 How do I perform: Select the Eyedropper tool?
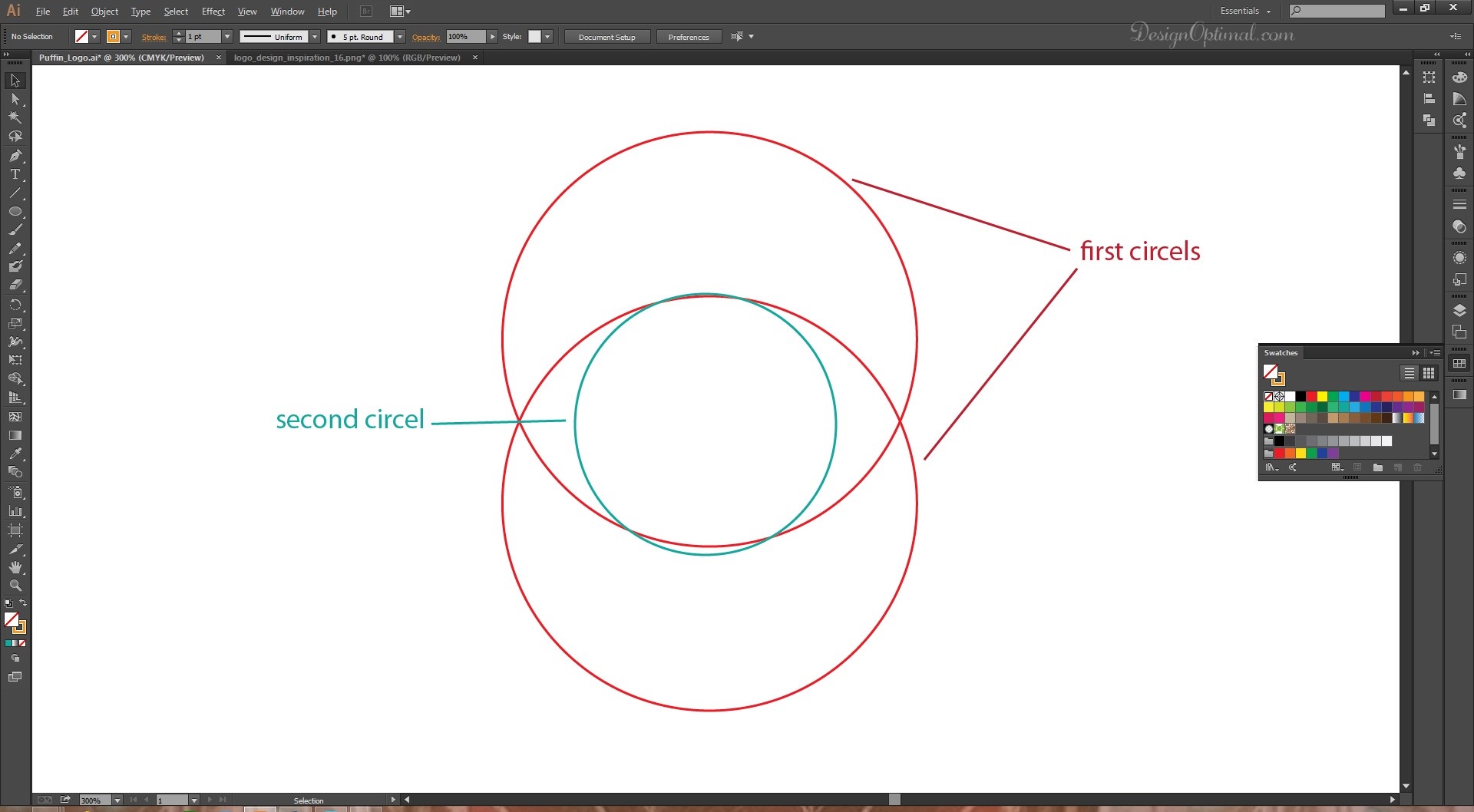(15, 454)
